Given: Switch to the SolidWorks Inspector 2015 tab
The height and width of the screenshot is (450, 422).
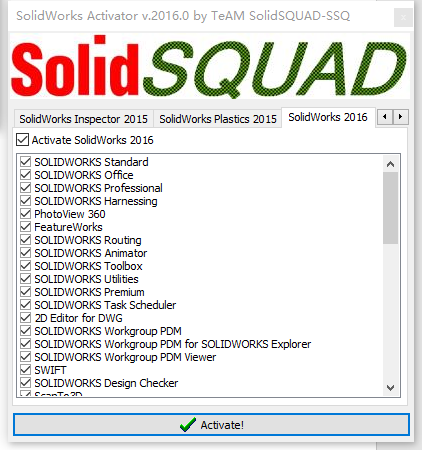Looking at the screenshot, I should click(x=83, y=119).
